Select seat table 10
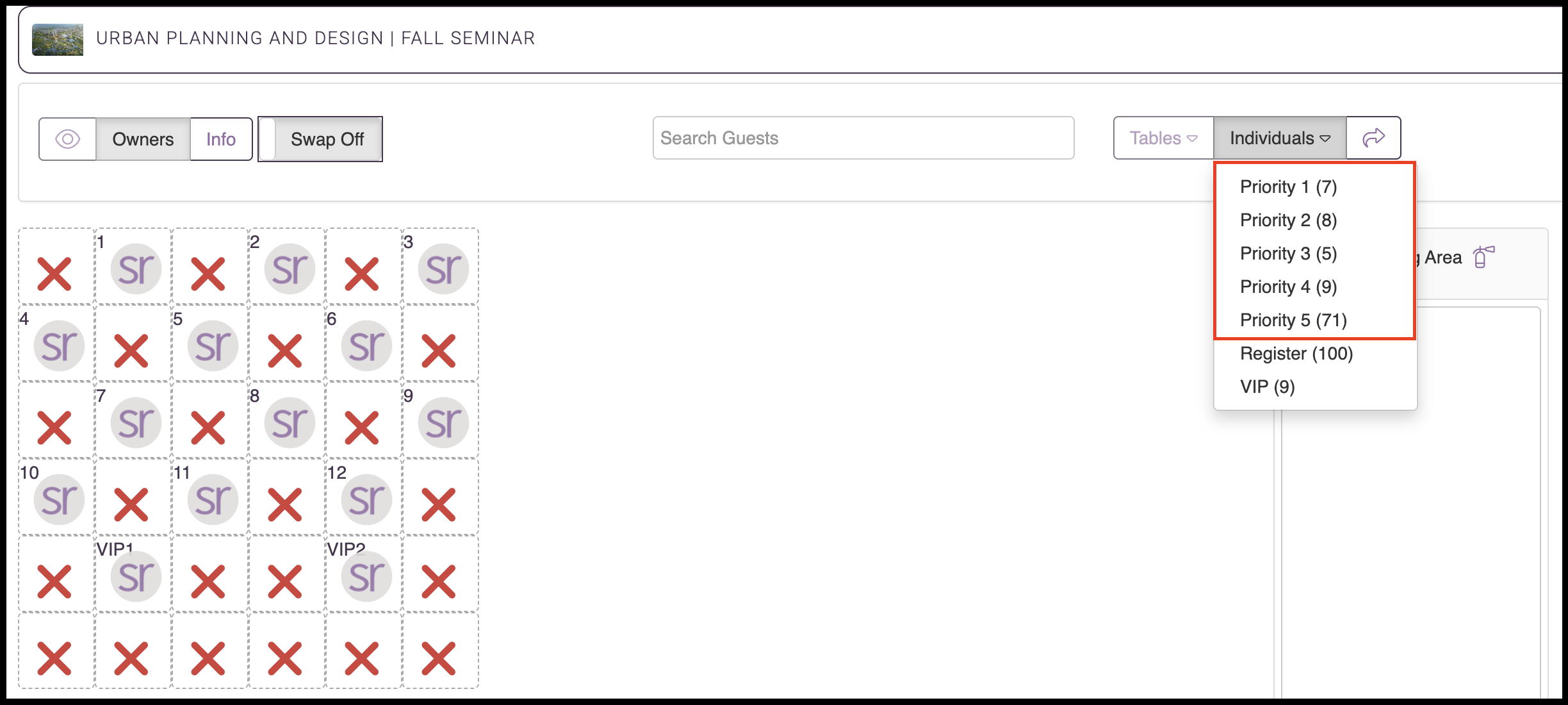Image resolution: width=1568 pixels, height=705 pixels. coord(59,499)
